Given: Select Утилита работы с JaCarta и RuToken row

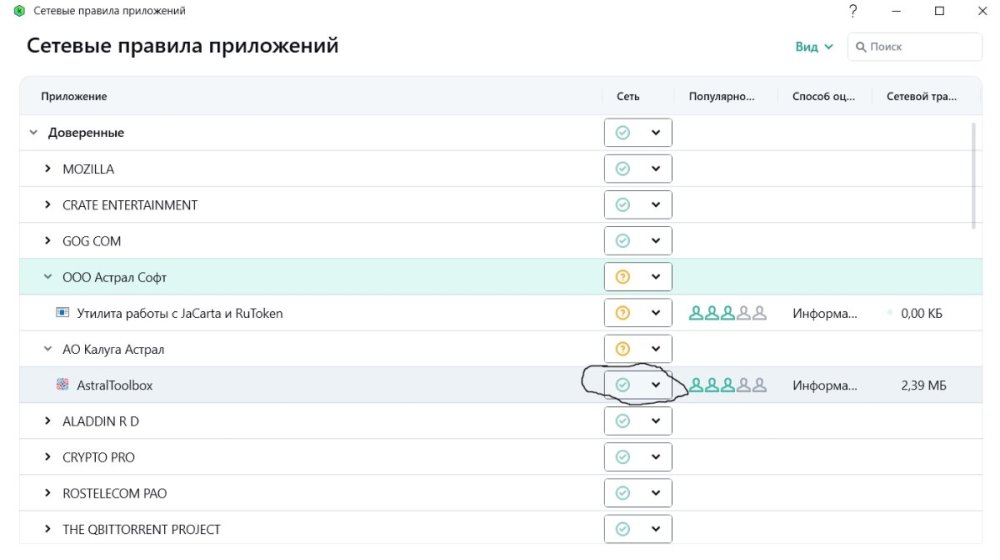Looking at the screenshot, I should pyautogui.click(x=180, y=313).
